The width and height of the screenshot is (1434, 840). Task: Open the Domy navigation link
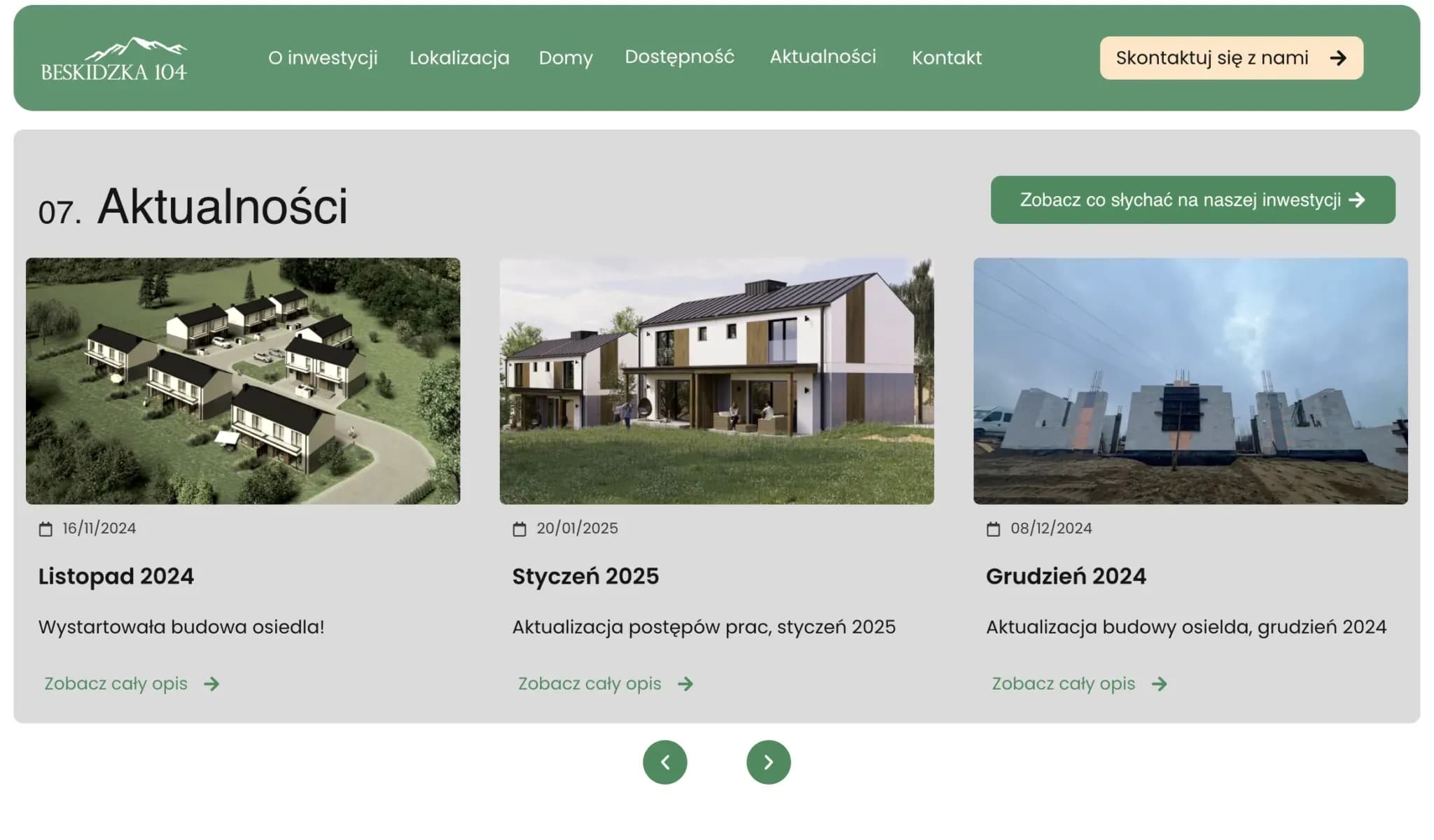[x=566, y=57]
